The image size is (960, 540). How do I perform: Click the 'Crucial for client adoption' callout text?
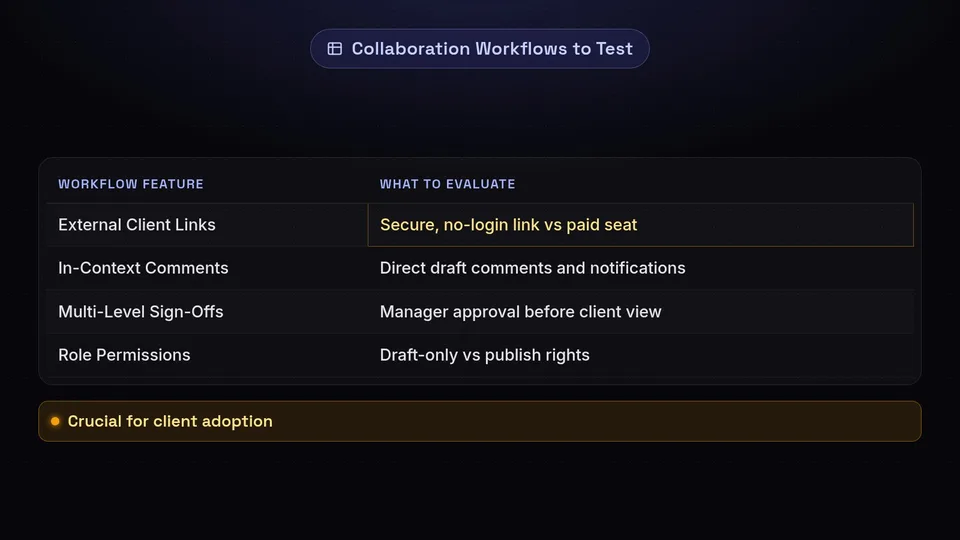[170, 421]
